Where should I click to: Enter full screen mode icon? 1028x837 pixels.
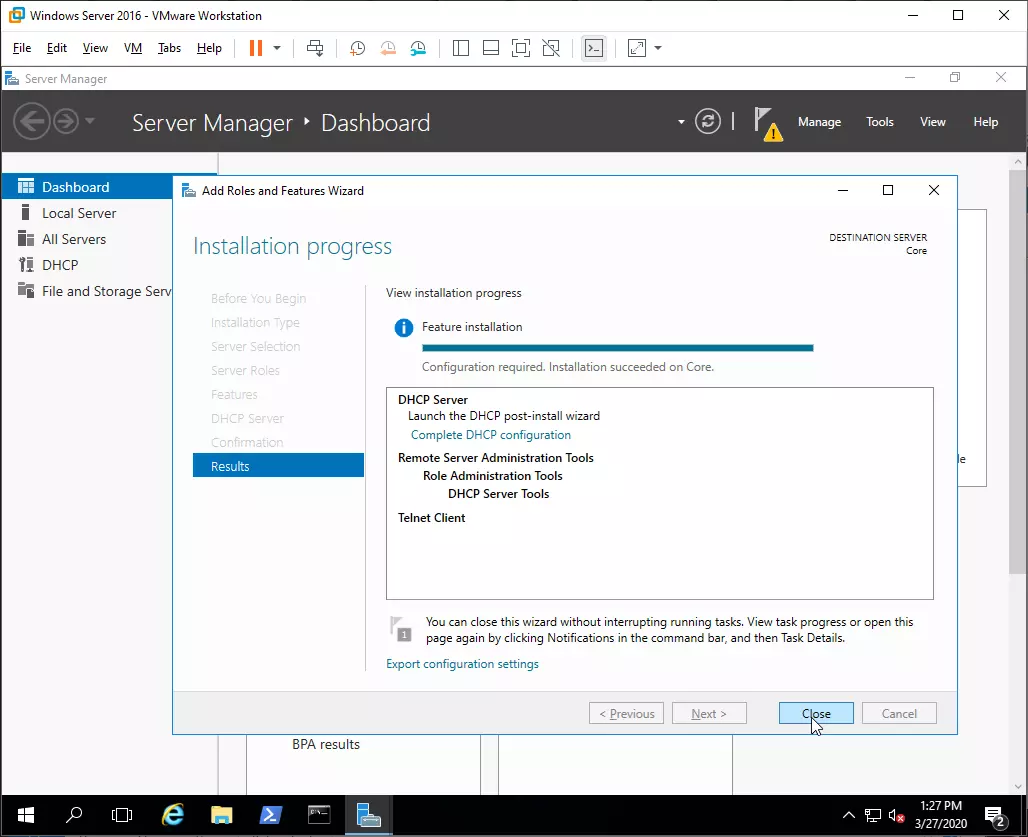point(521,48)
